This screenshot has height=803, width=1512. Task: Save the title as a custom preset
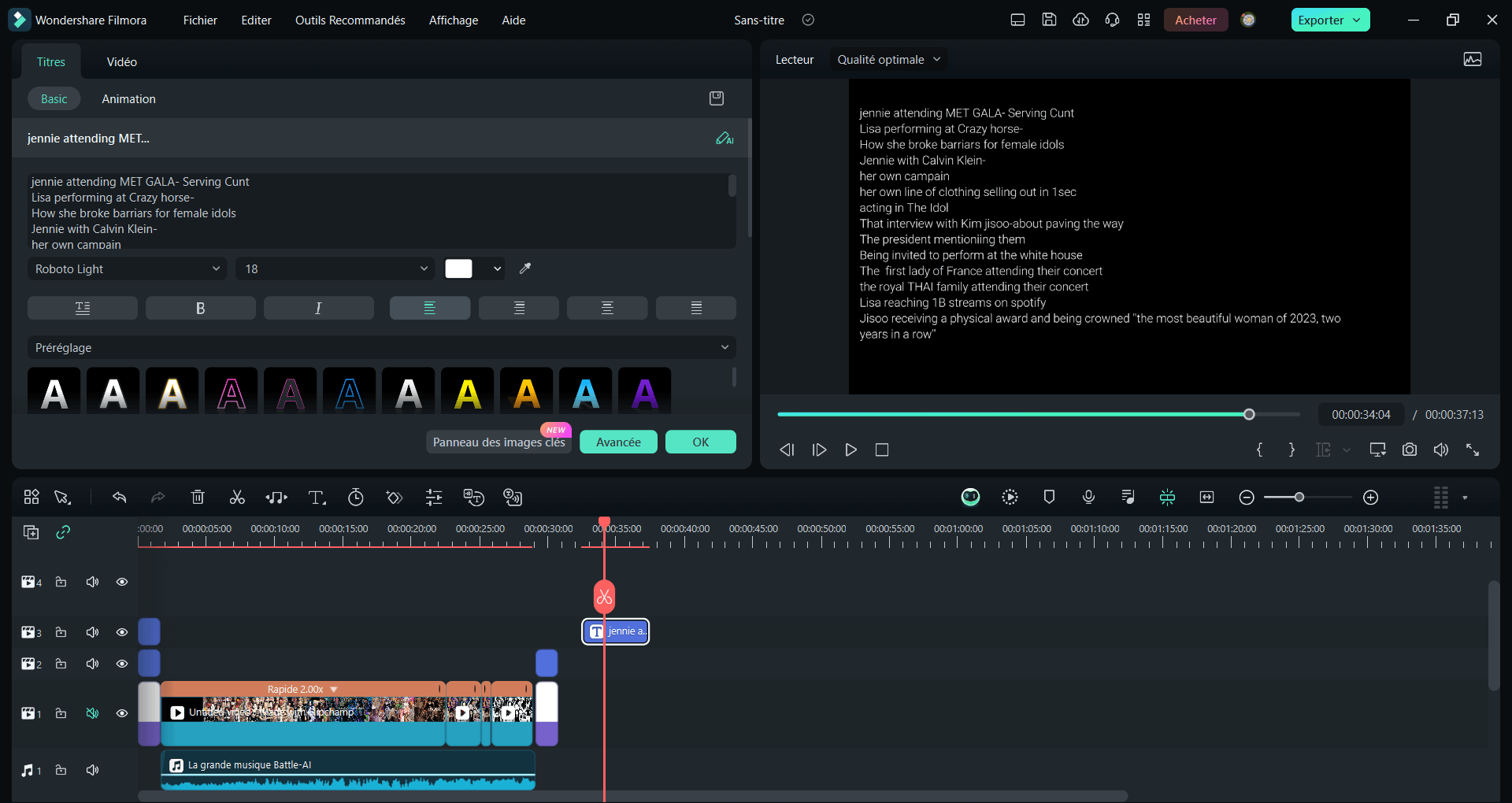tap(717, 98)
